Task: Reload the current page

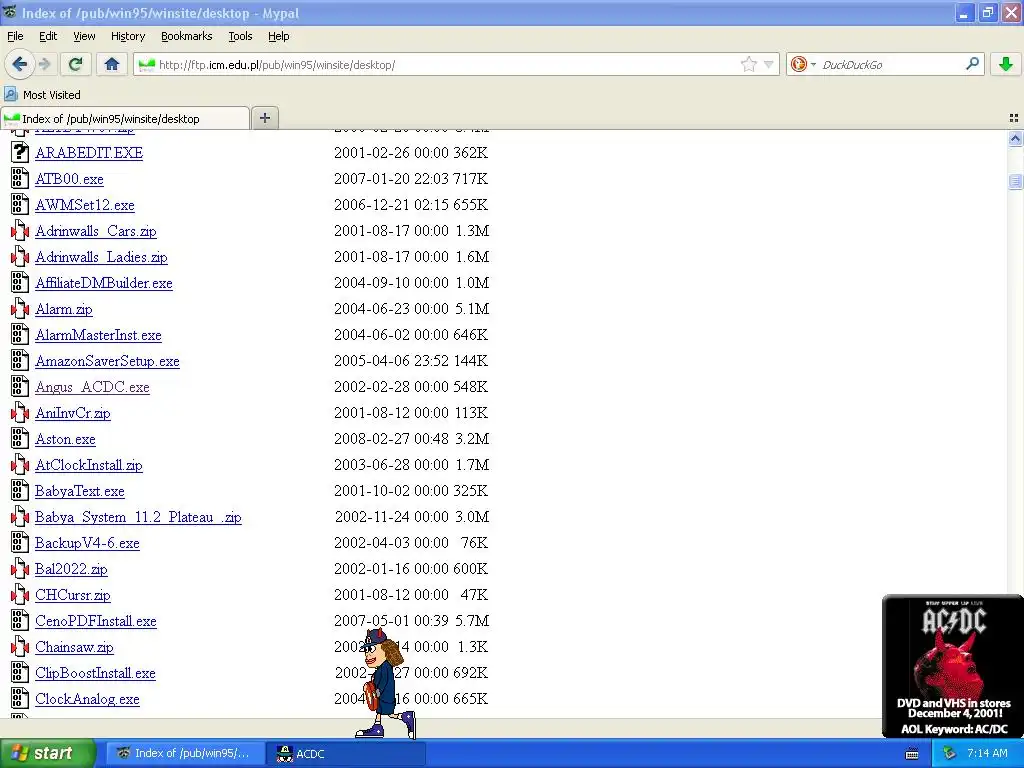Action: [x=76, y=64]
